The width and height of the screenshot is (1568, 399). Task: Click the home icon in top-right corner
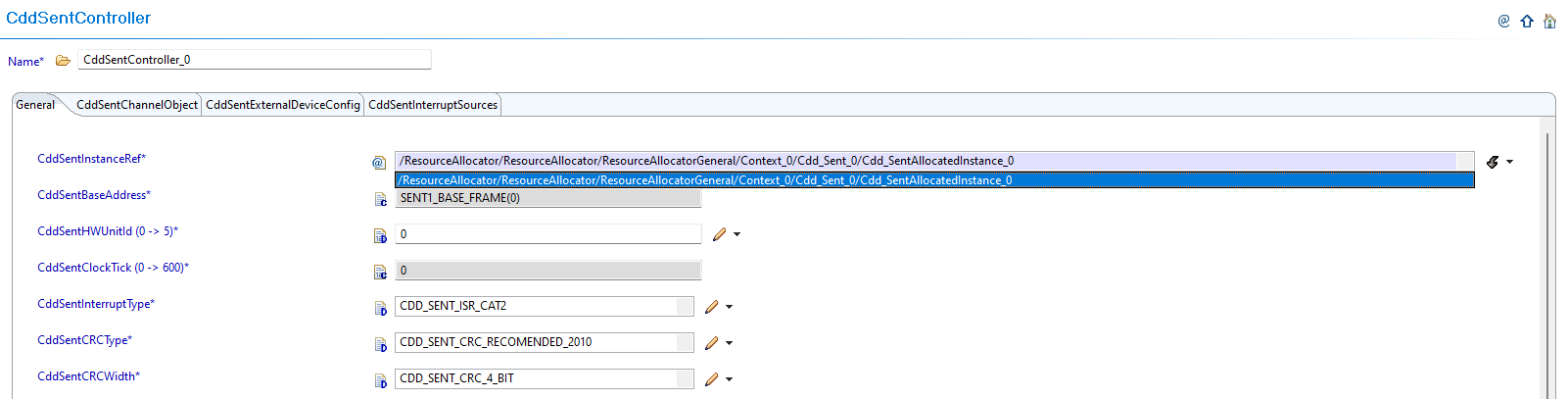1549,21
